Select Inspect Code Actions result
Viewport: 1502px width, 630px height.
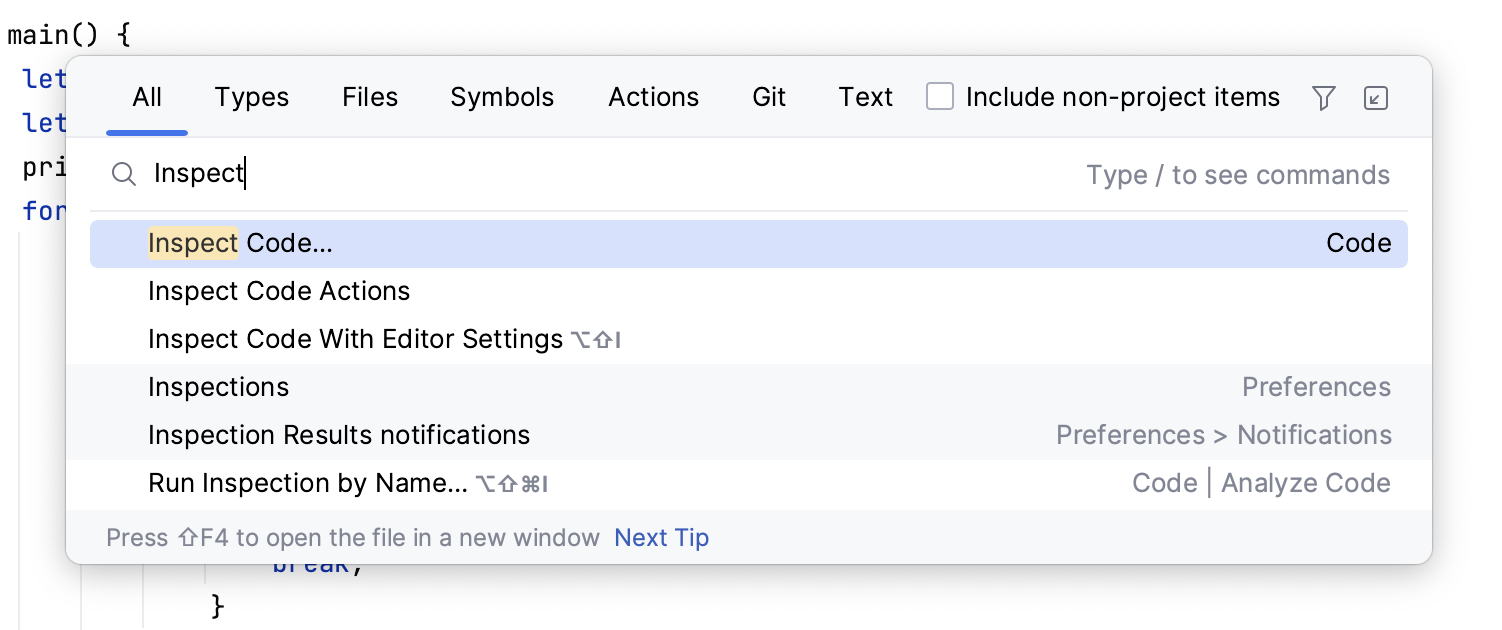point(279,291)
